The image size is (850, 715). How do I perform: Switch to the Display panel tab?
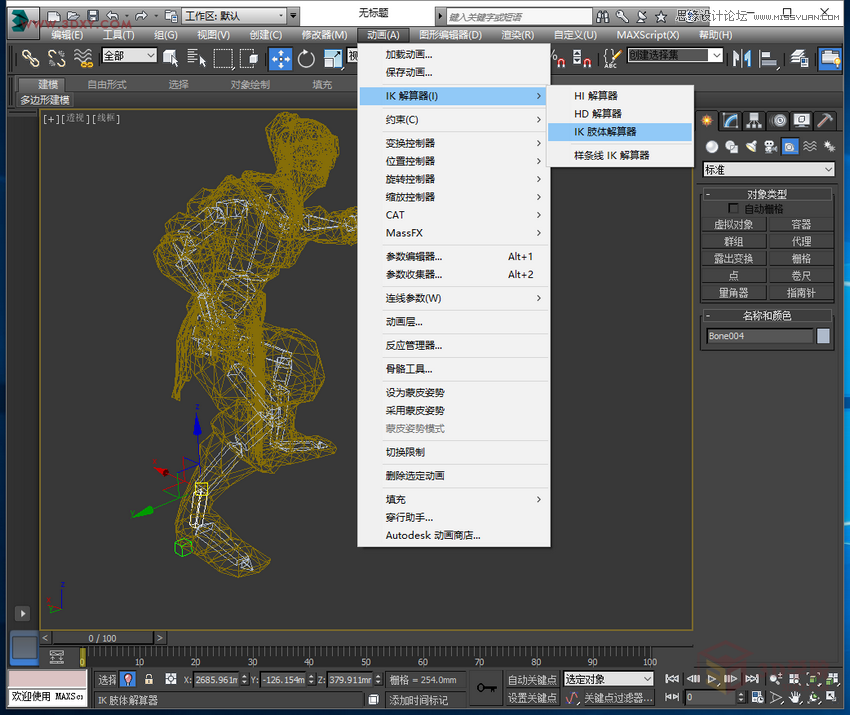[802, 120]
